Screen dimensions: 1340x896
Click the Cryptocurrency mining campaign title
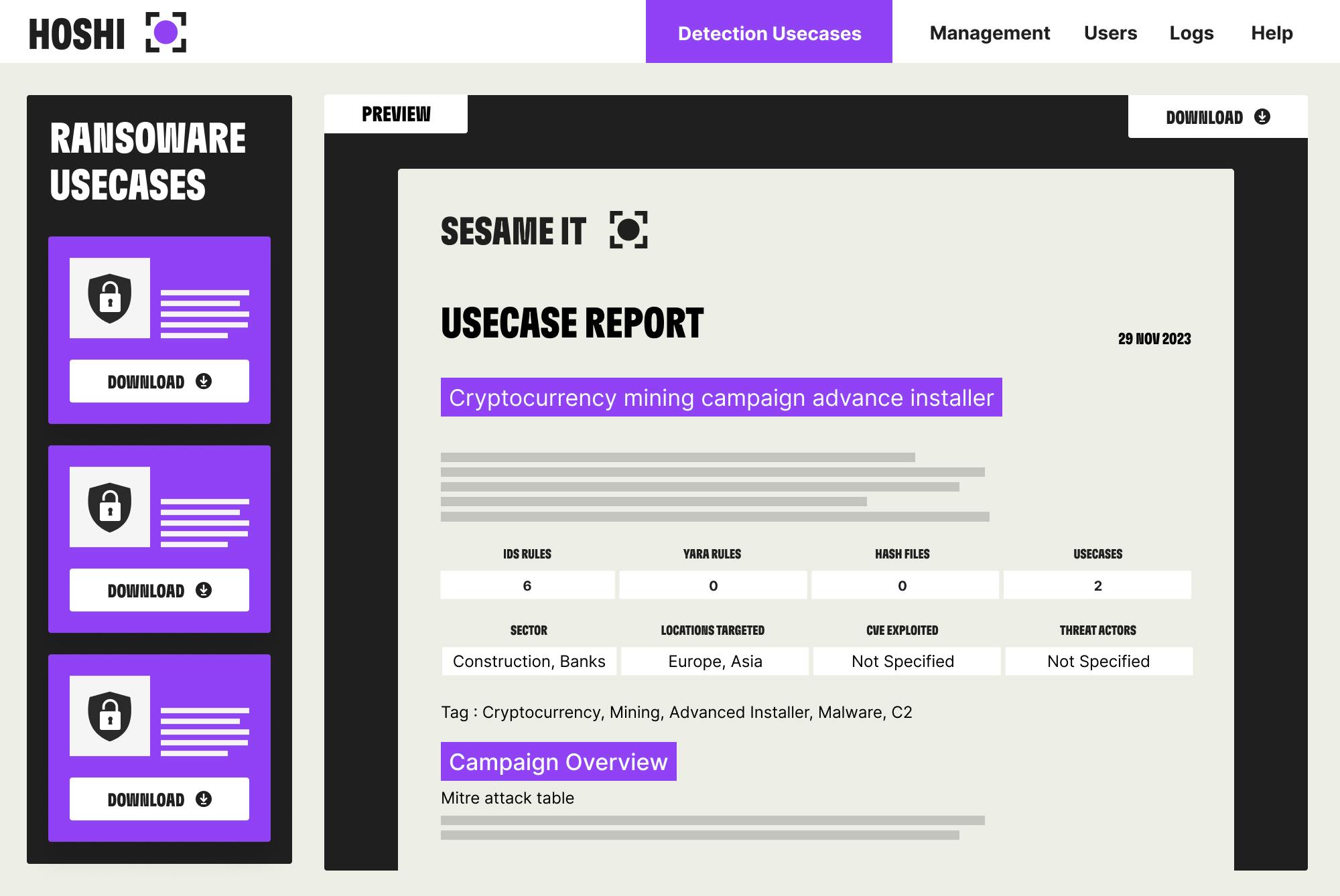click(721, 397)
